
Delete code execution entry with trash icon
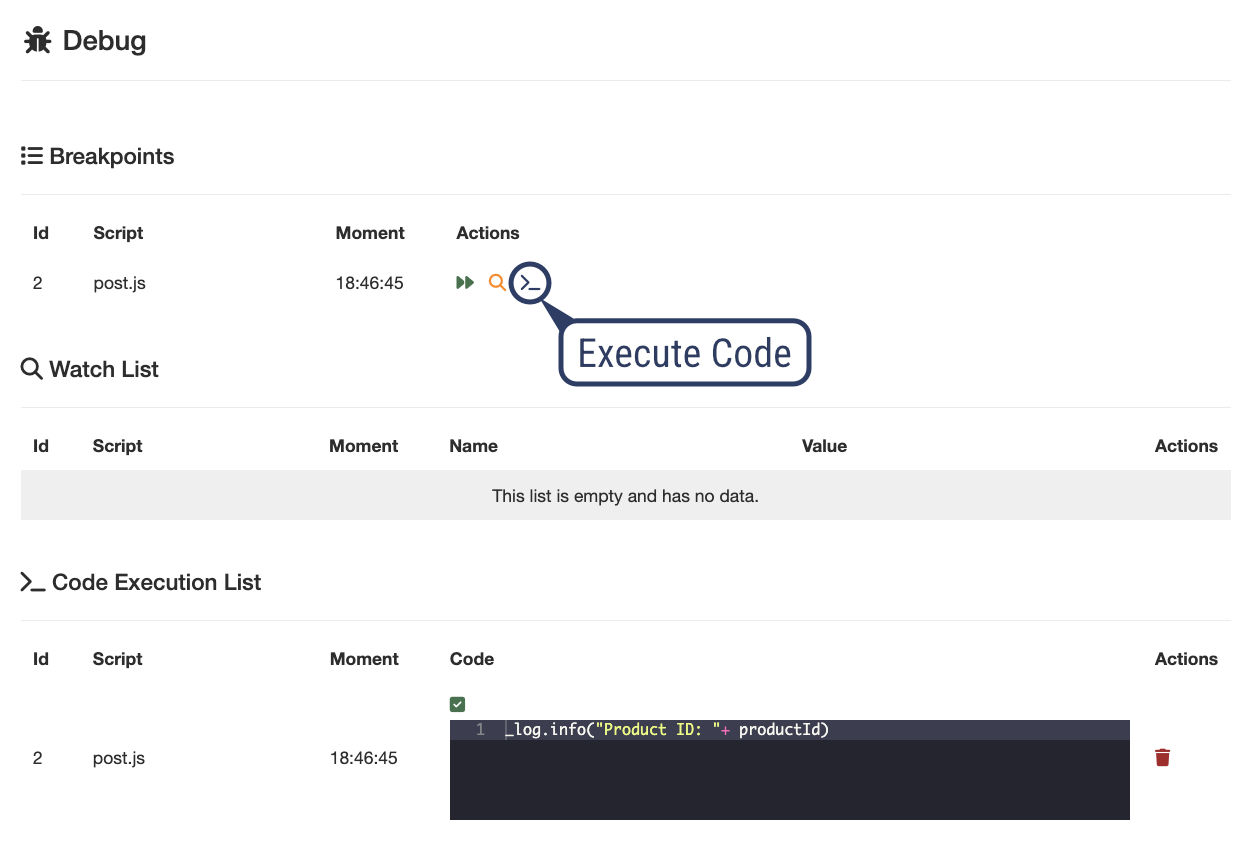(1162, 757)
